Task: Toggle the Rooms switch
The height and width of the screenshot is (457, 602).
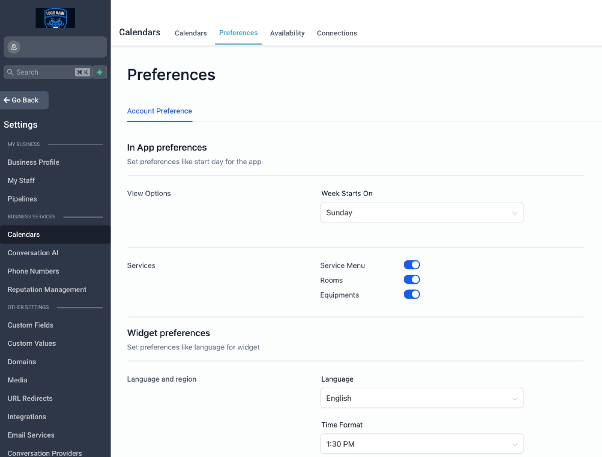Action: click(x=412, y=280)
